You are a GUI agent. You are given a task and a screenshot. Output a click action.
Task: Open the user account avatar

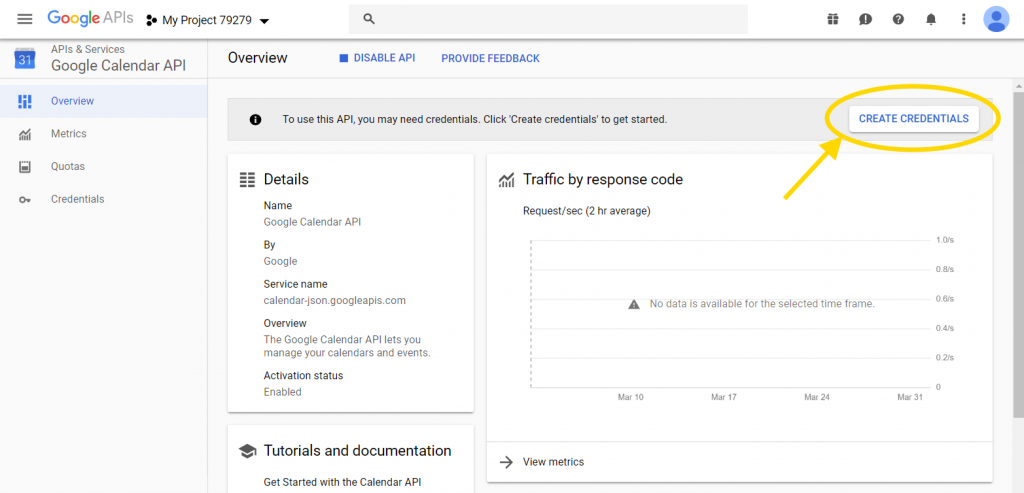(996, 19)
